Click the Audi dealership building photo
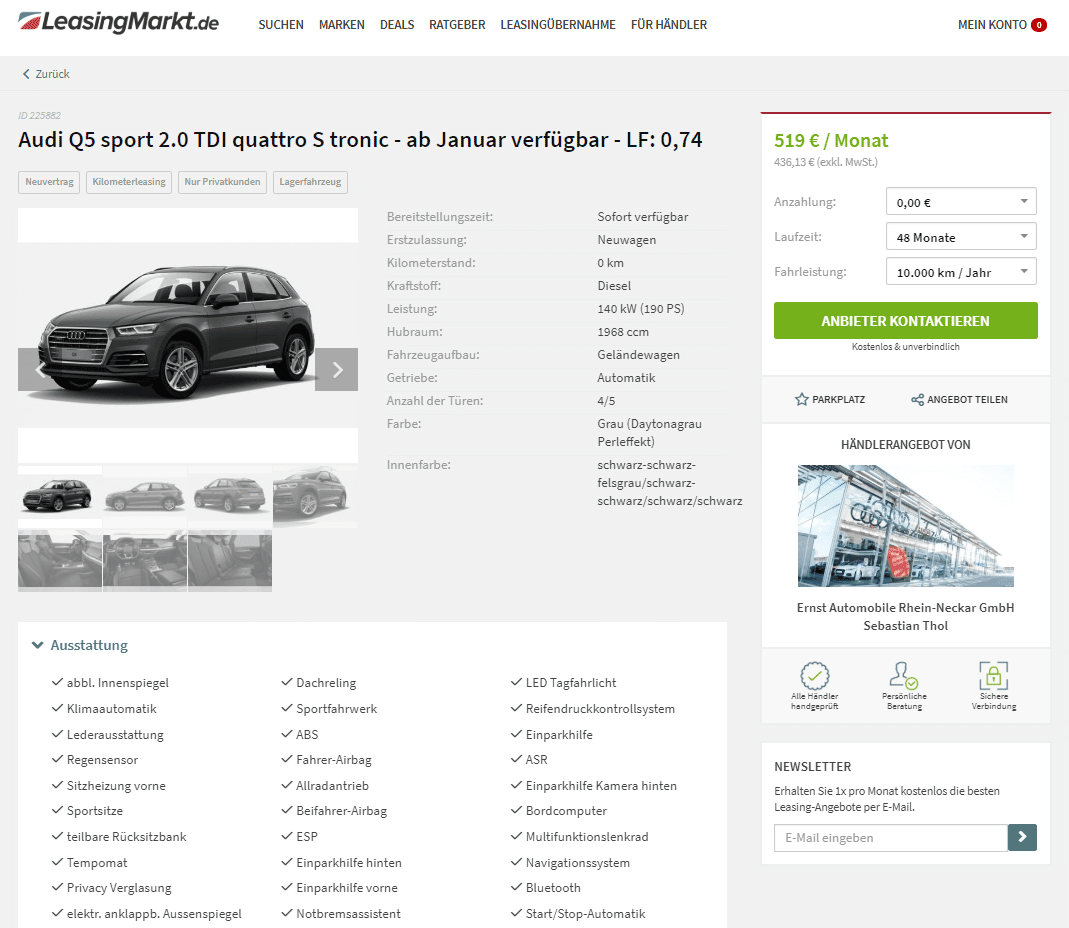 [905, 526]
